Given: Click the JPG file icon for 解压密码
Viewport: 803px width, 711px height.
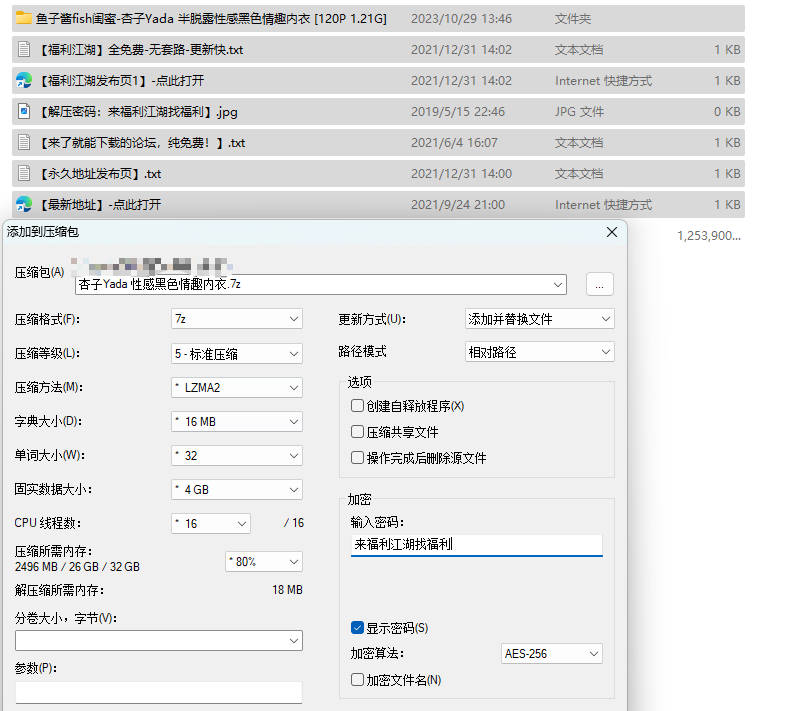Looking at the screenshot, I should click(24, 111).
